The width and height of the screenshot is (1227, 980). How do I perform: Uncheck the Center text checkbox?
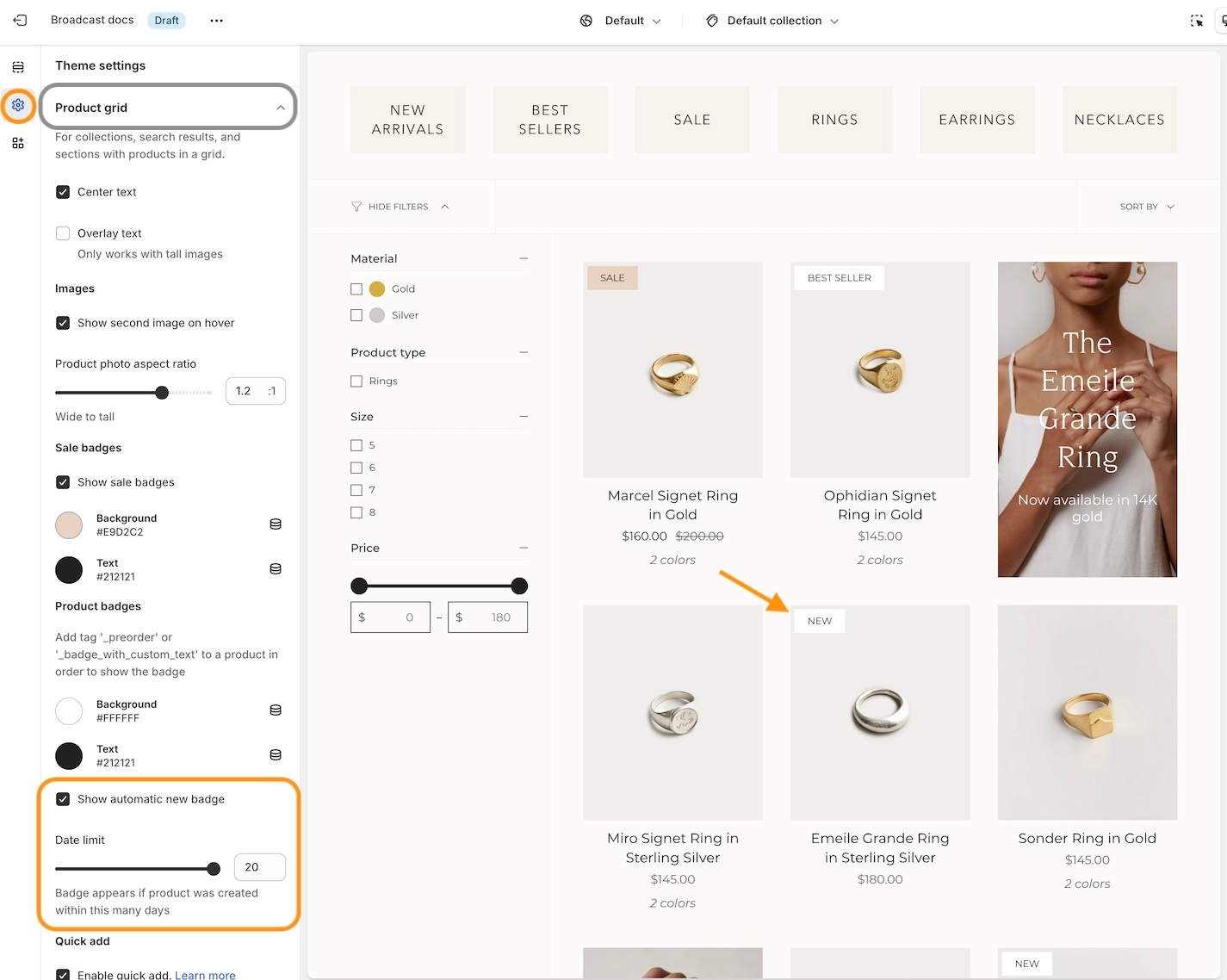pyautogui.click(x=63, y=192)
